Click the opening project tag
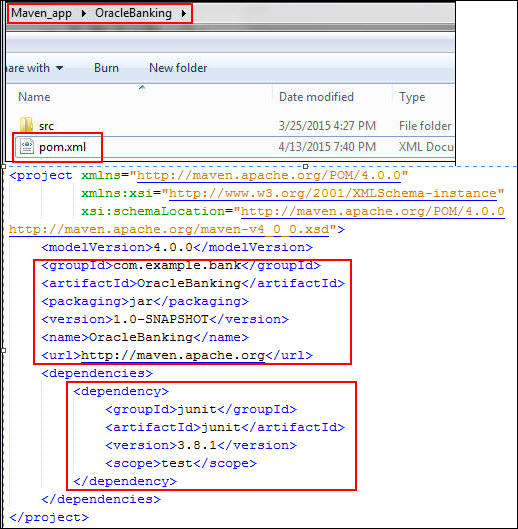Screen dimensions: 518x529 click(41, 176)
